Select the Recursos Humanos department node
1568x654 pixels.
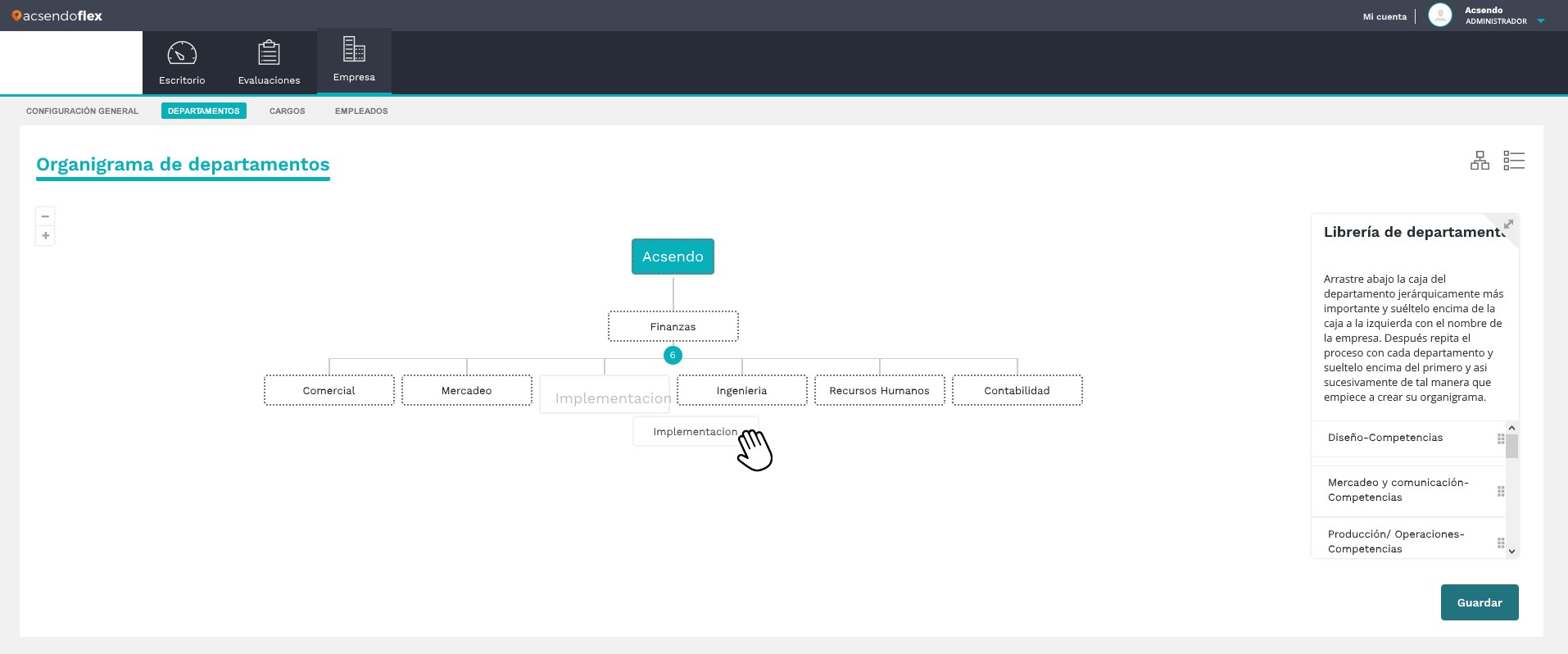click(879, 390)
